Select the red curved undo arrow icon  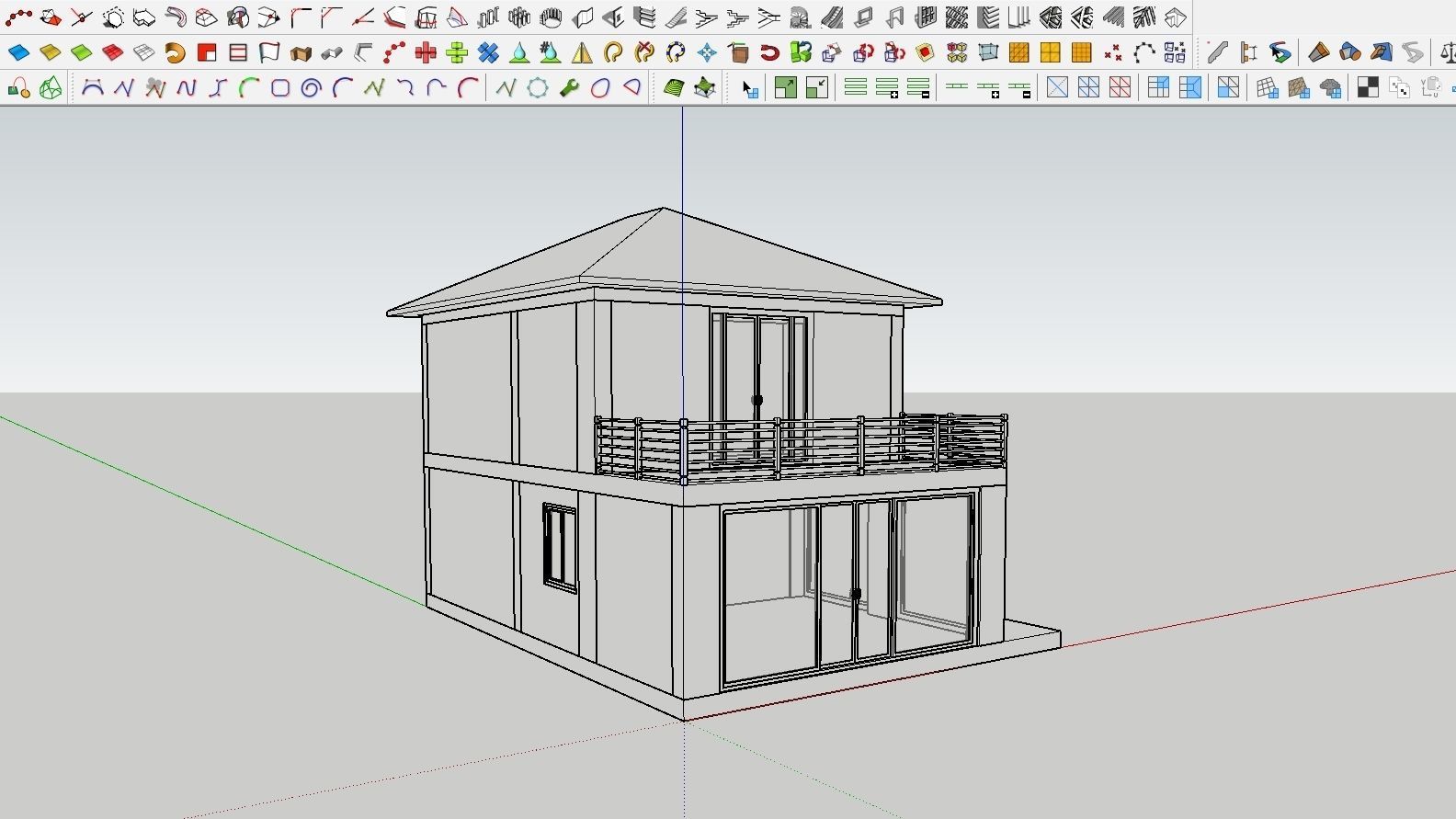[769, 52]
